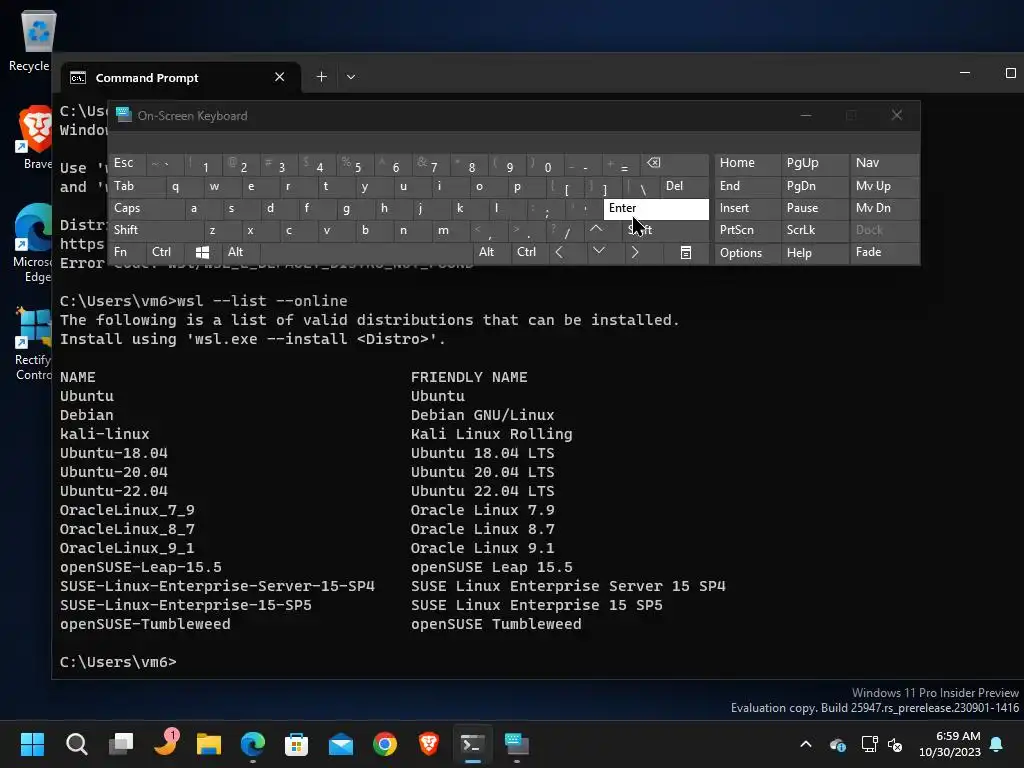Click the Pause key

[x=814, y=208]
